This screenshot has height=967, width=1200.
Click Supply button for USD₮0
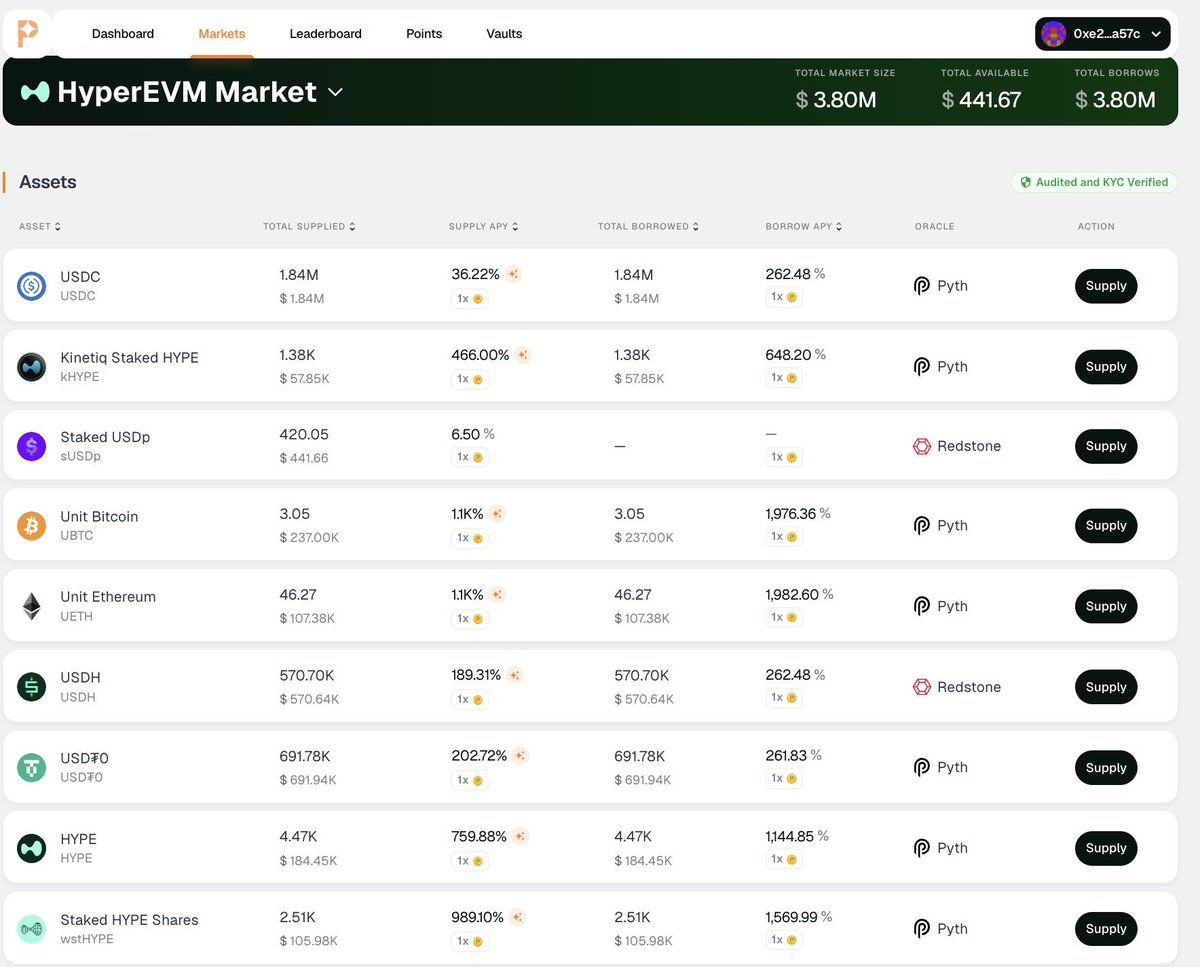pos(1106,767)
